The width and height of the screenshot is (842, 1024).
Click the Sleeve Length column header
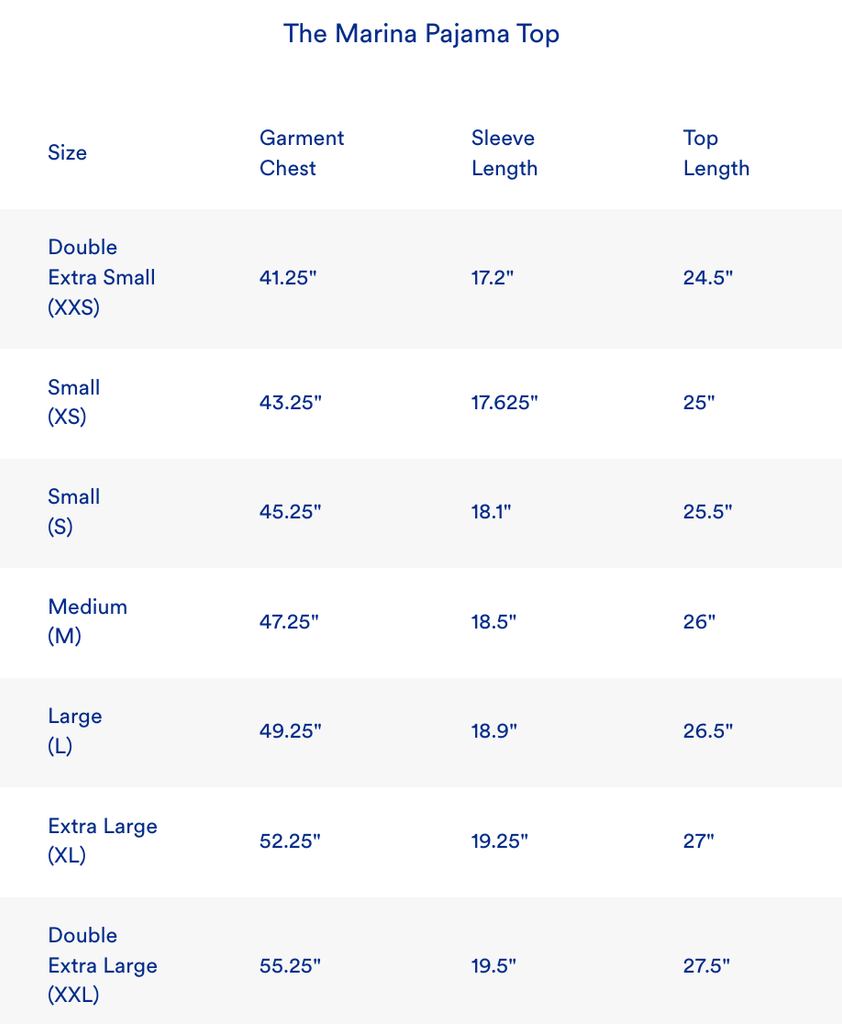point(504,153)
